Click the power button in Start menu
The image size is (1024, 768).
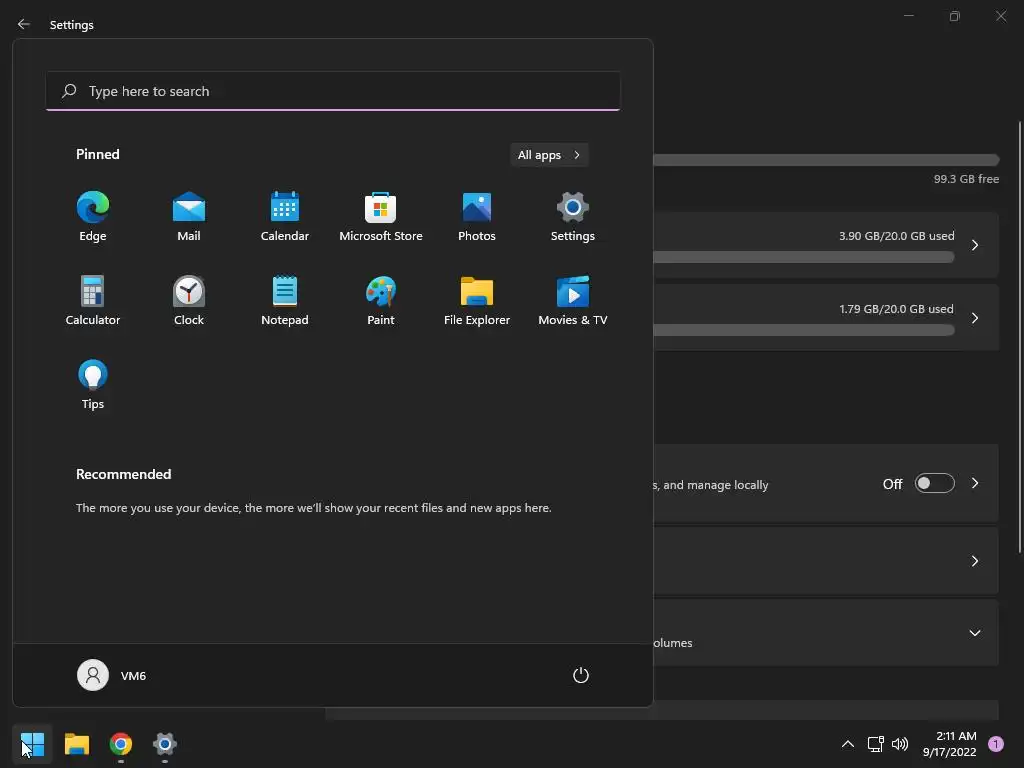(581, 675)
